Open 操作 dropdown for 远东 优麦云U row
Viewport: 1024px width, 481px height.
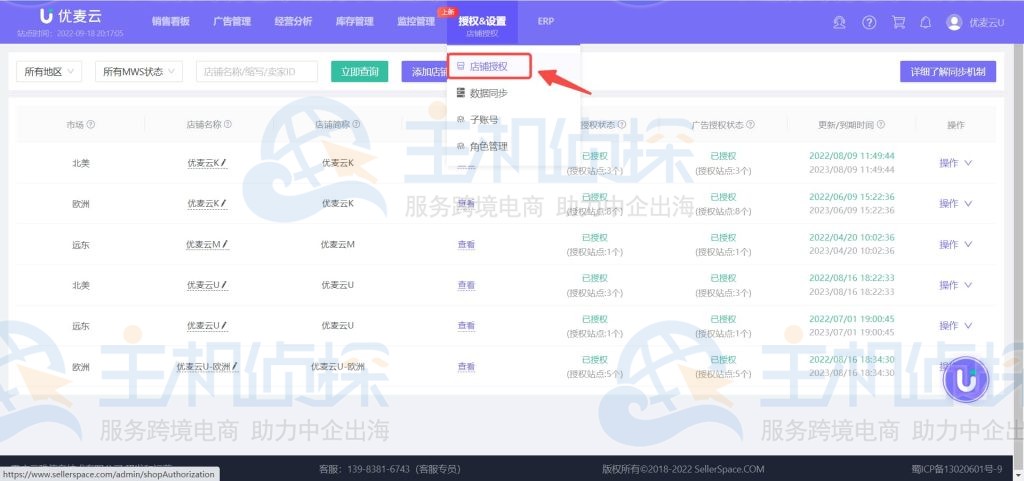pyautogui.click(x=955, y=325)
